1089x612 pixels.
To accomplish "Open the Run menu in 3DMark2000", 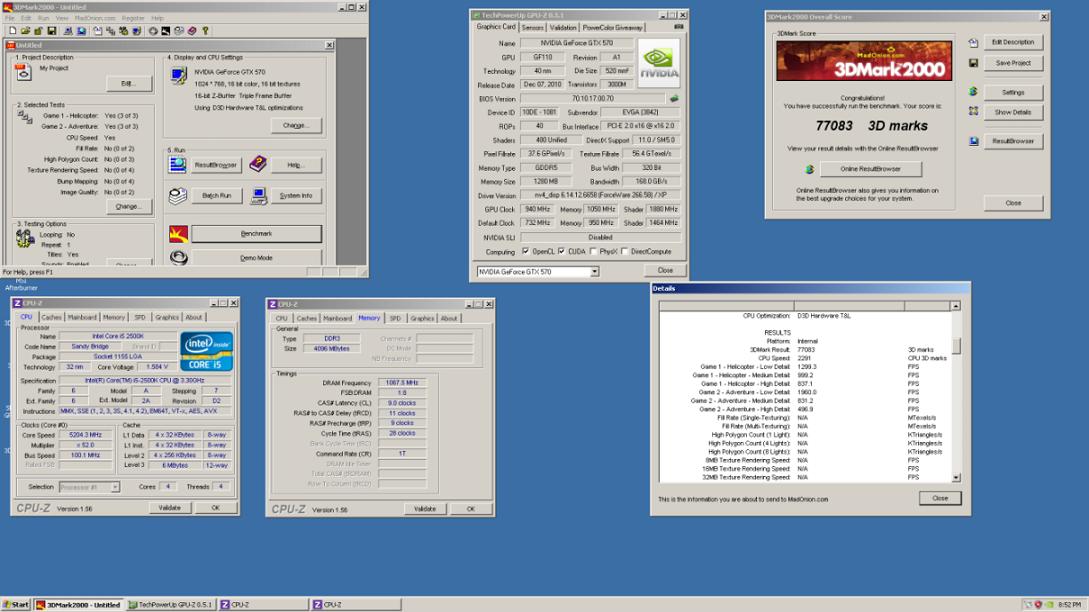I will coord(43,18).
